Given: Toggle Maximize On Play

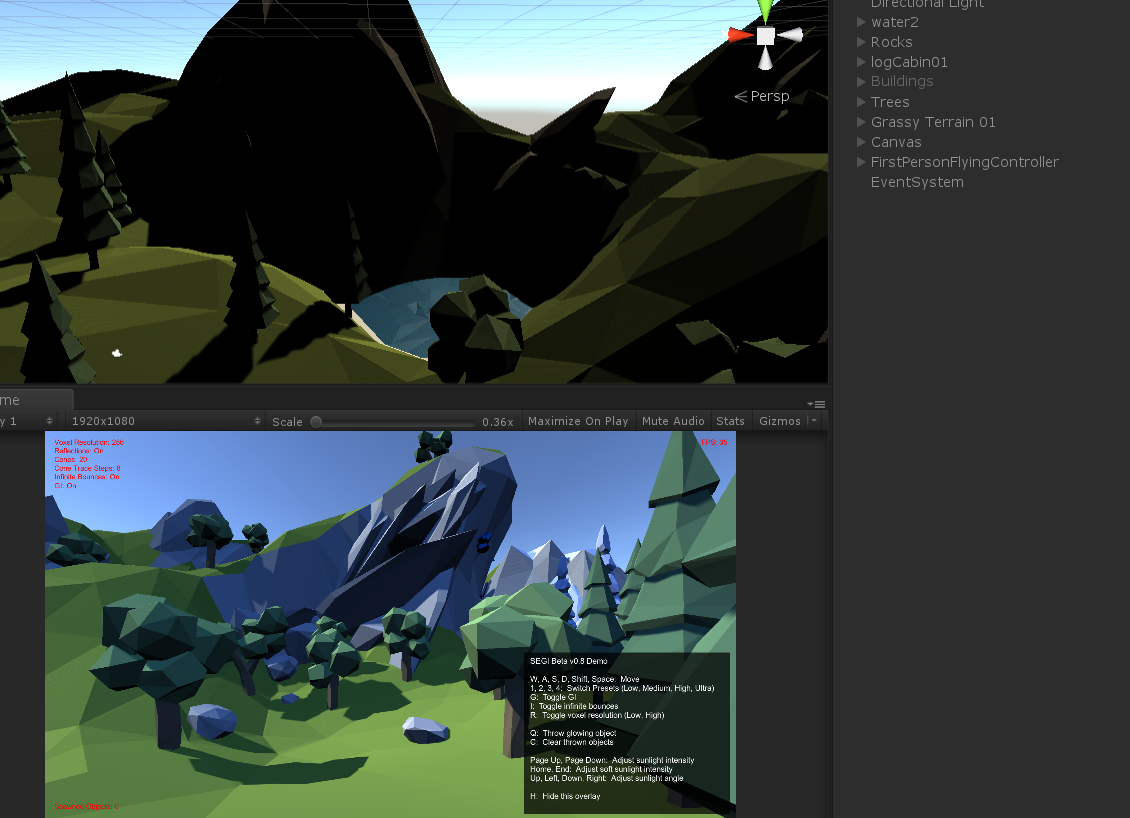Looking at the screenshot, I should pos(578,421).
